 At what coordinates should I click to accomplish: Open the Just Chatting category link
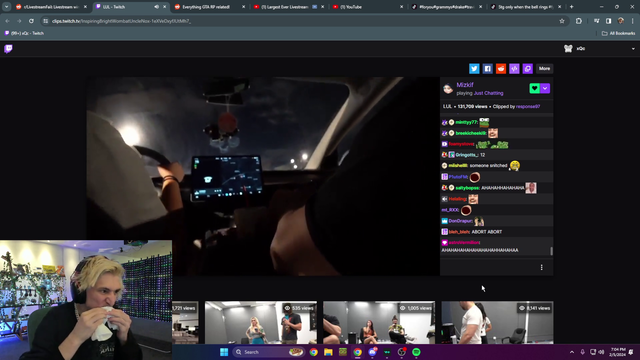489,93
